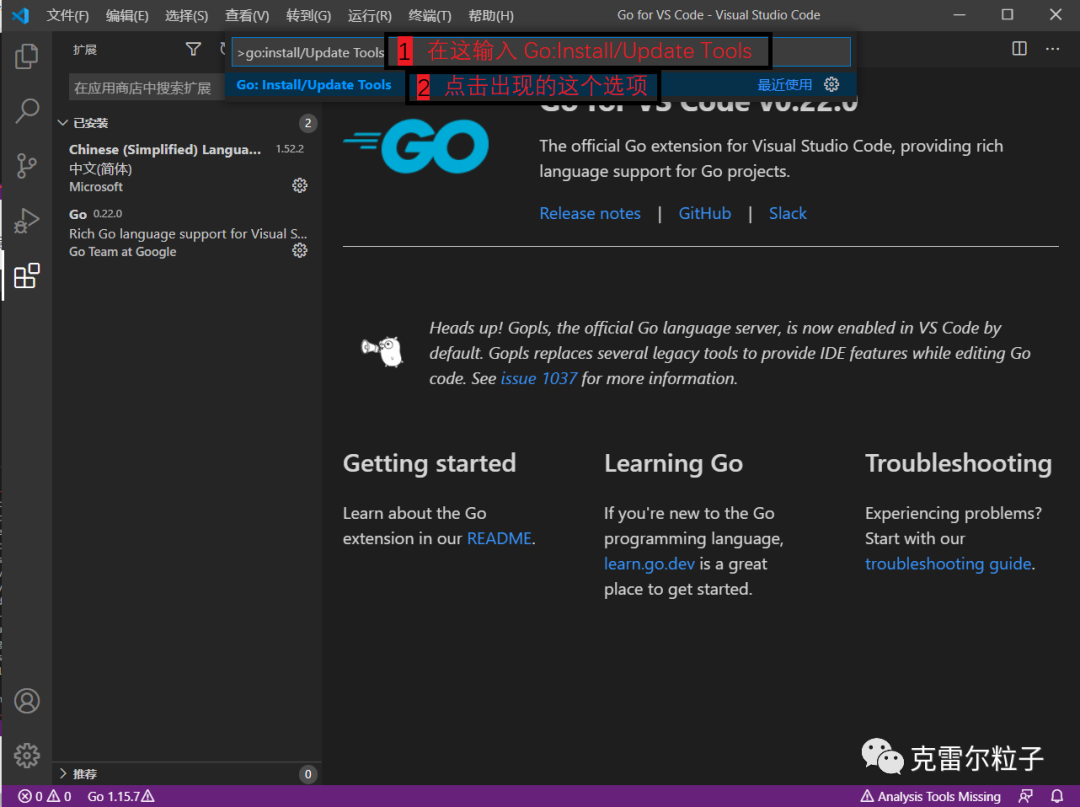Select the Go extension in list
The width and height of the screenshot is (1080, 807).
[x=186, y=233]
